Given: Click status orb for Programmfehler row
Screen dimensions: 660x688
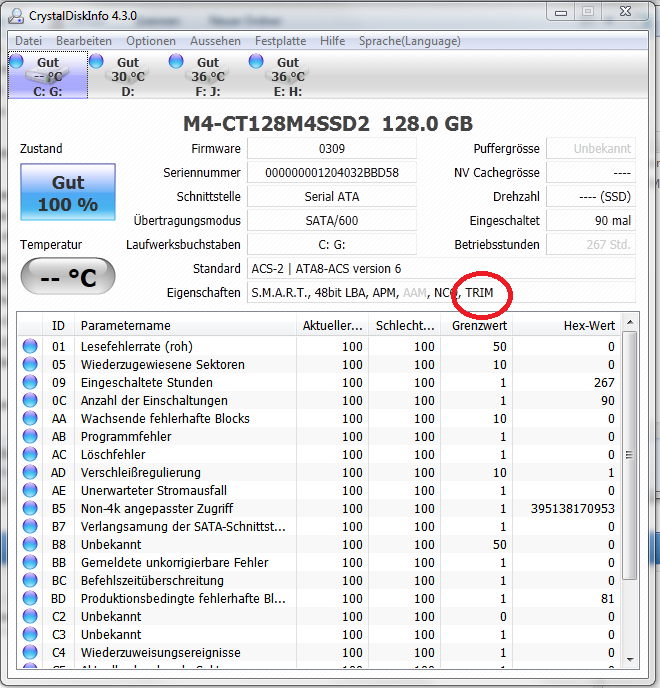Looking at the screenshot, I should click(30, 436).
